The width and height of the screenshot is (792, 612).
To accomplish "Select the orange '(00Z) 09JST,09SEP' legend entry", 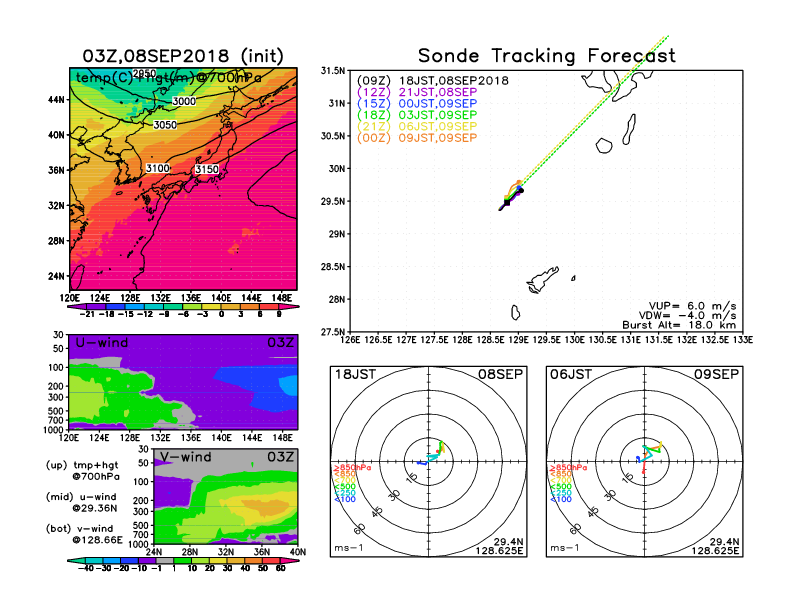I will [417, 137].
